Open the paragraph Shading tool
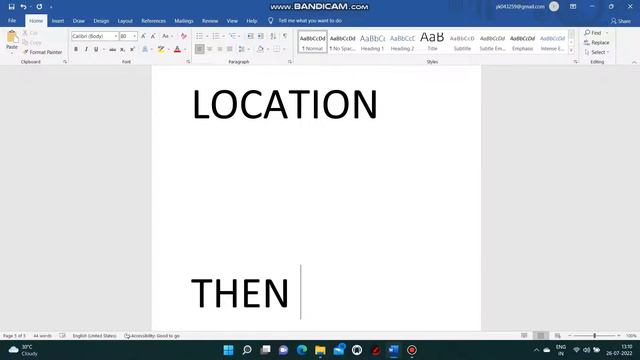The height and width of the screenshot is (360, 640). tap(260, 49)
